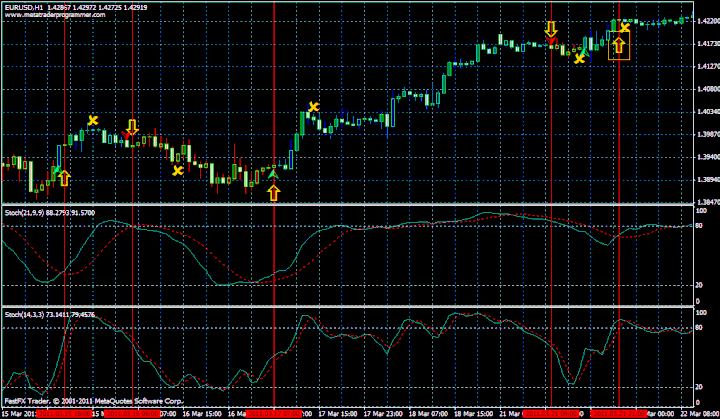Click the 1.4220 price scale label
Image resolution: width=720 pixels, height=419 pixels.
pos(708,21)
